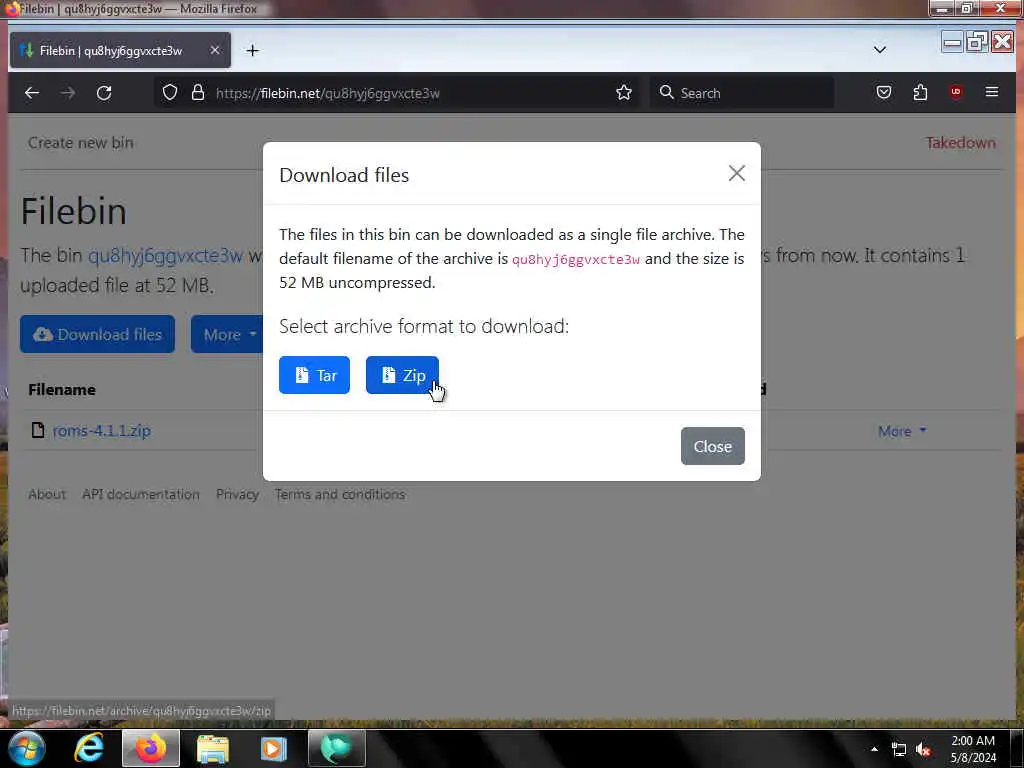Open Windows Explorer from the taskbar
Image resolution: width=1024 pixels, height=768 pixels.
click(x=213, y=748)
